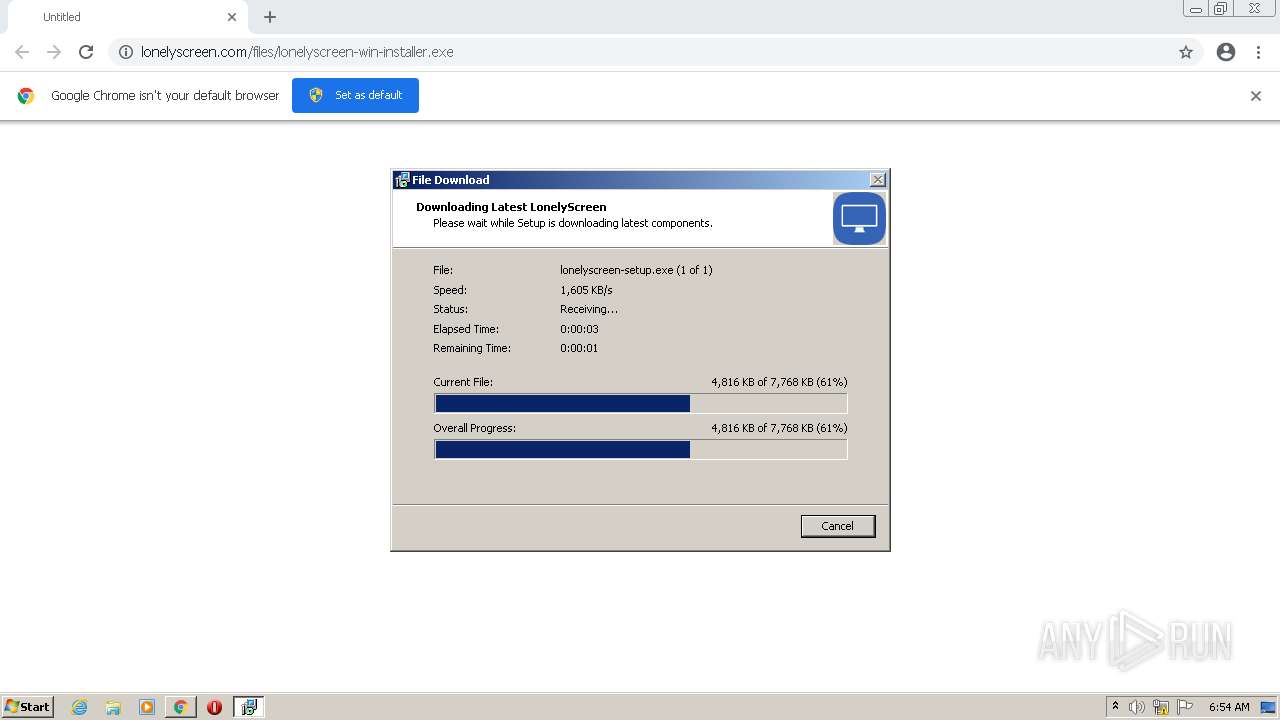This screenshot has width=1280, height=720.
Task: Click the Chrome logo in the infobar
Action: (26, 96)
